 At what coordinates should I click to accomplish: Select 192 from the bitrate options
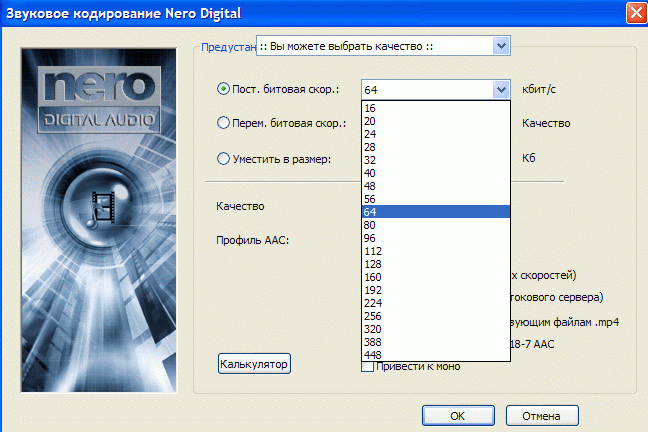pyautogui.click(x=436, y=290)
